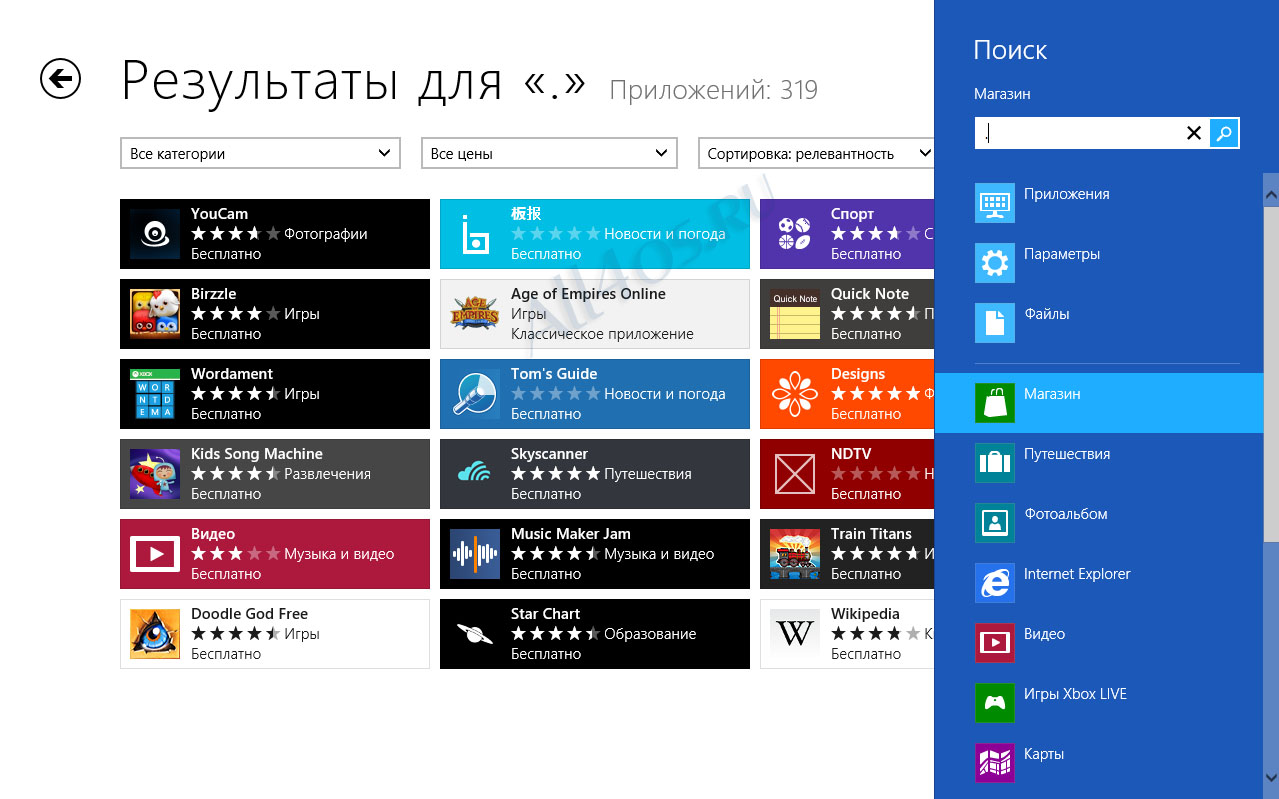This screenshot has width=1279, height=799.
Task: Open the Birzzle game icon
Action: coord(155,314)
